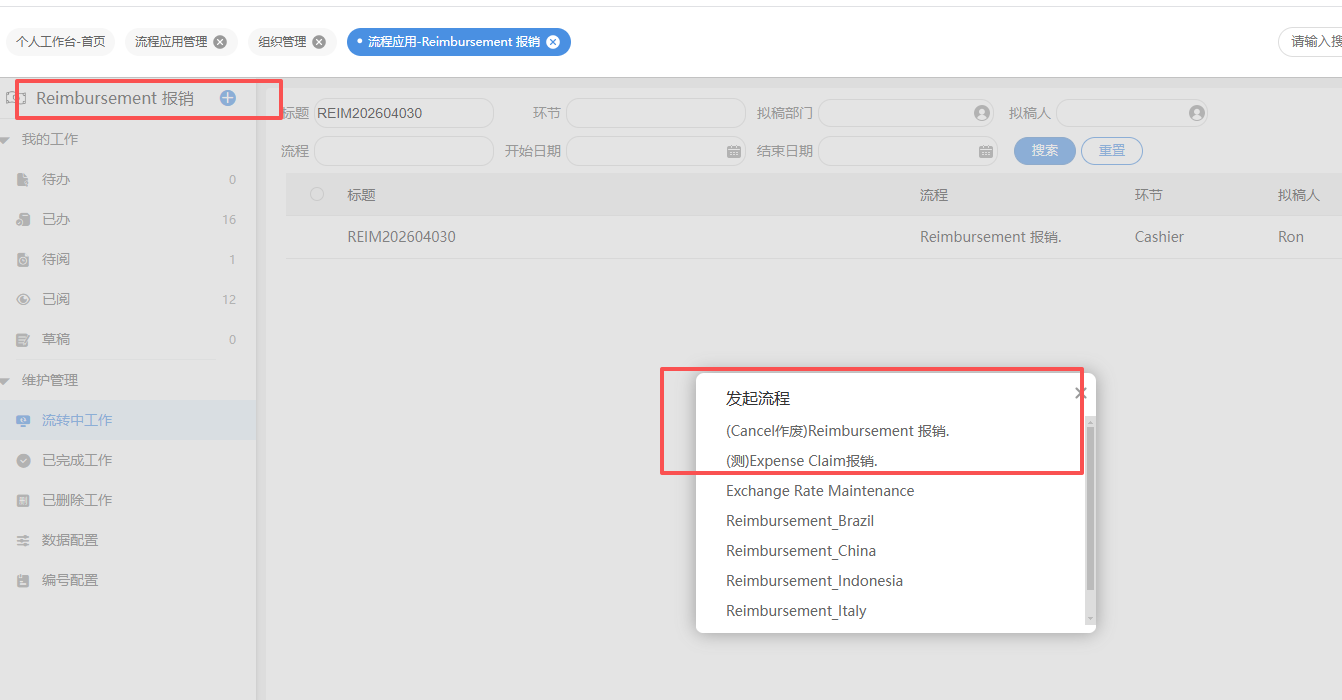Screen dimensions: 1342x700
Task: Click the 拟稿人 column header
Action: pyautogui.click(x=1298, y=195)
